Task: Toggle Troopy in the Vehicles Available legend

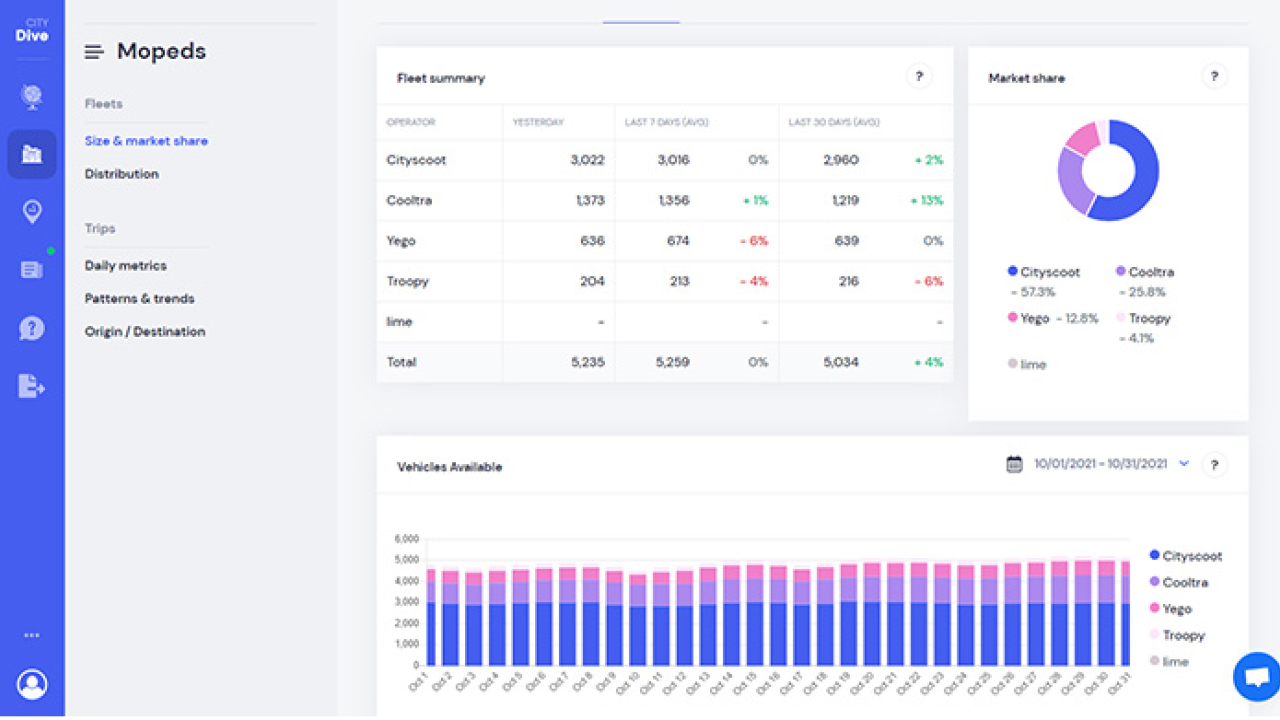Action: 1176,635
